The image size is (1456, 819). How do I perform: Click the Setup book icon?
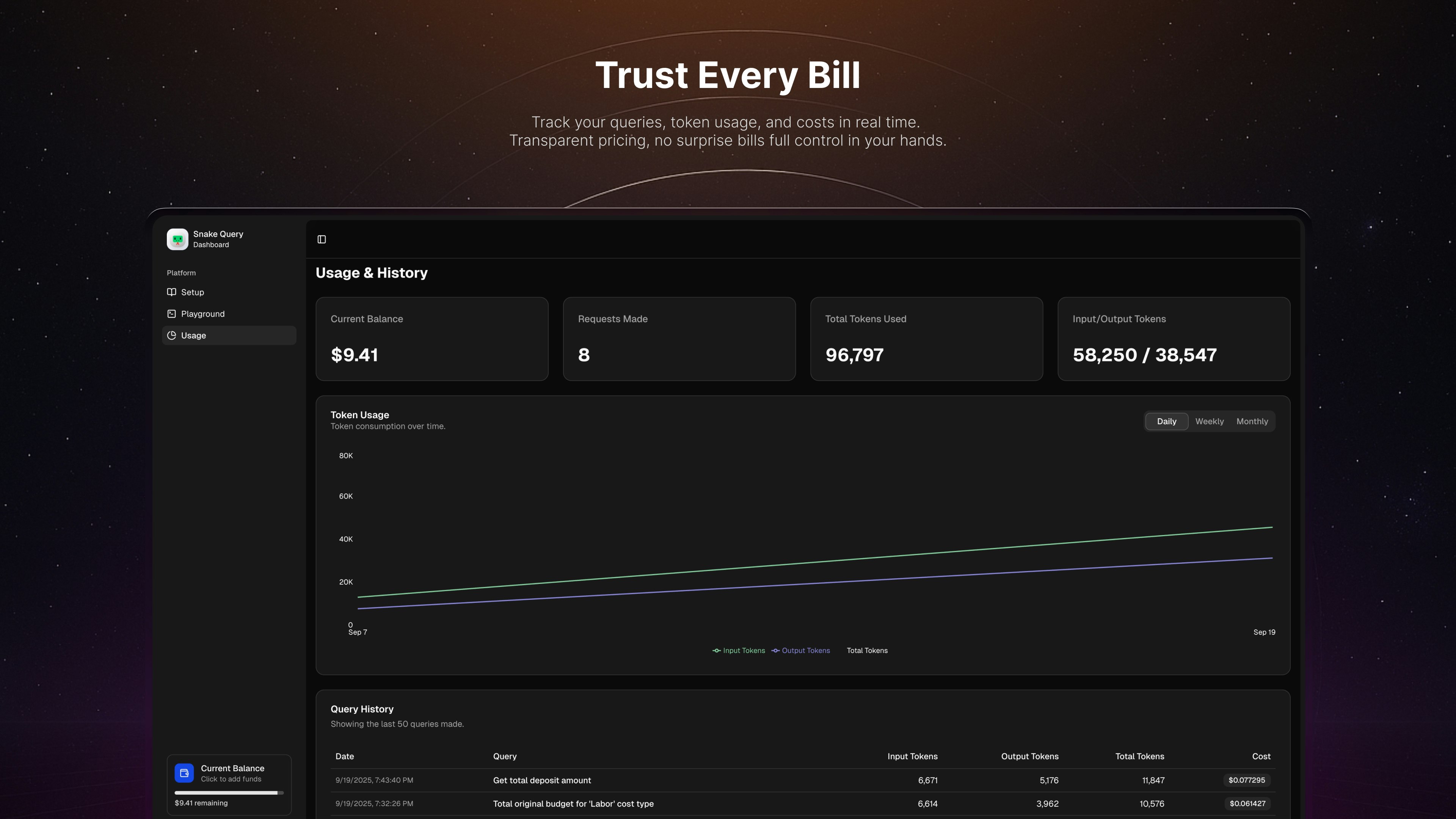click(172, 292)
